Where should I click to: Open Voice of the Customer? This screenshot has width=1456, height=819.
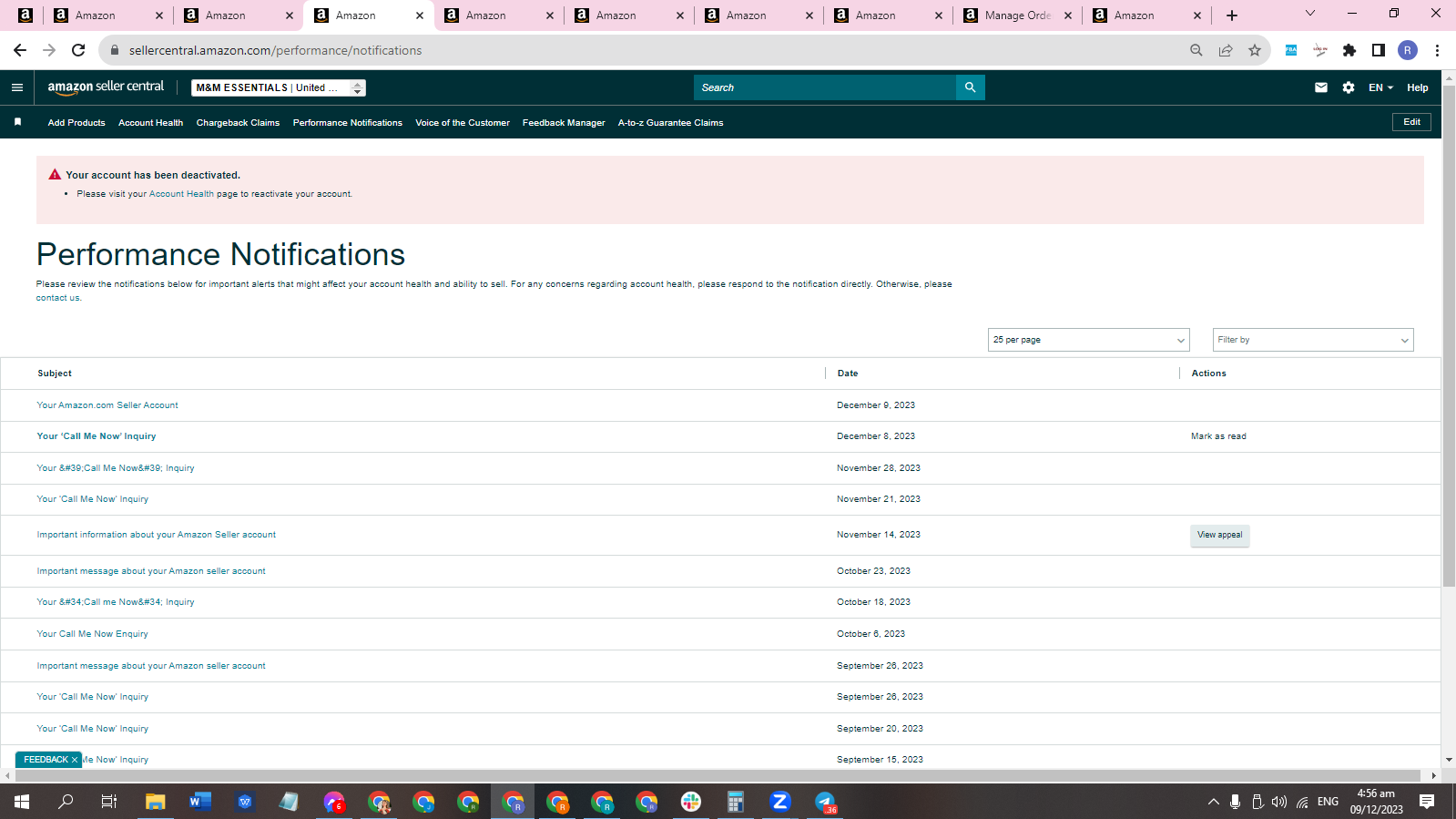pyautogui.click(x=463, y=123)
